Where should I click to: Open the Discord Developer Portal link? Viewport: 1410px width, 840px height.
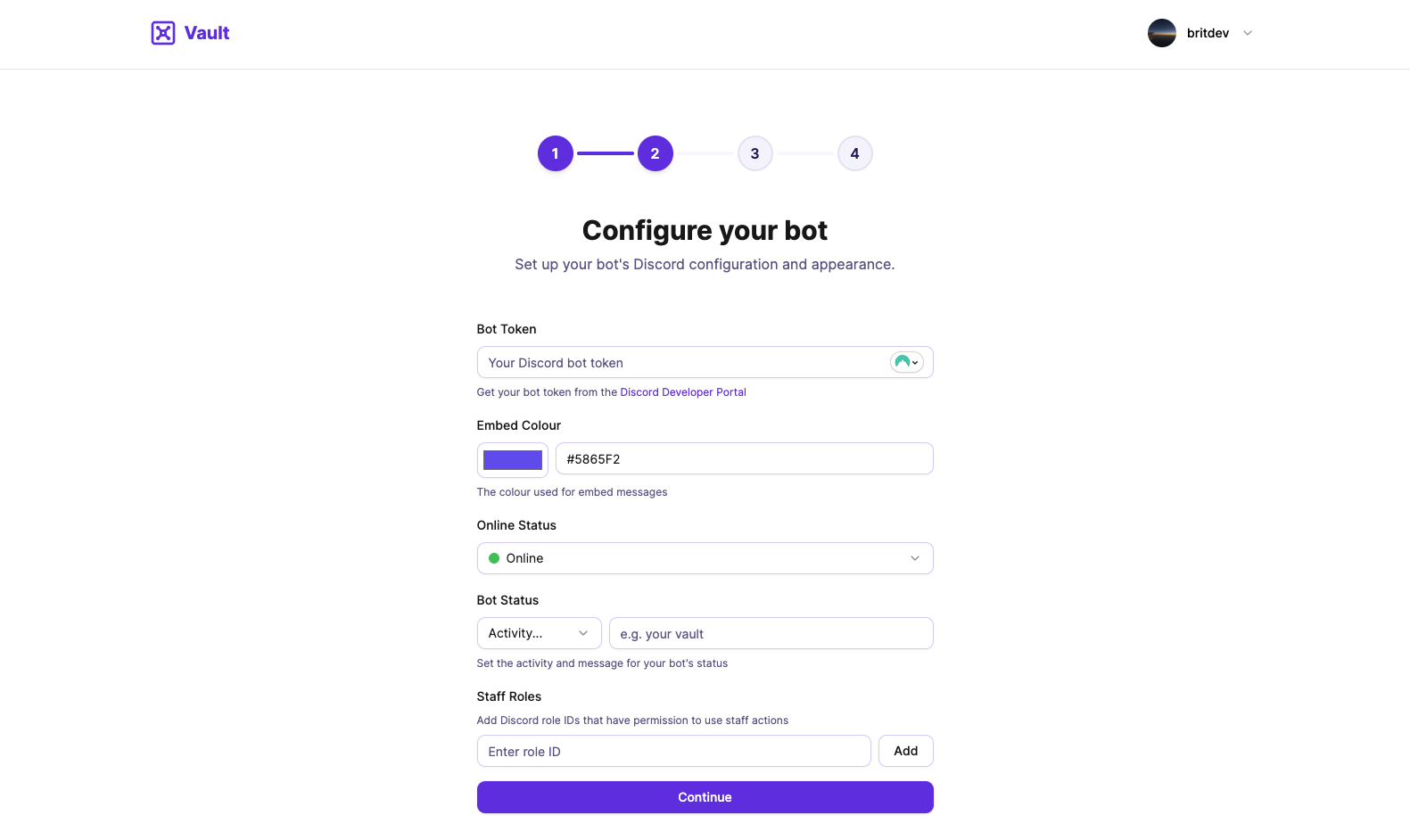[x=682, y=391]
